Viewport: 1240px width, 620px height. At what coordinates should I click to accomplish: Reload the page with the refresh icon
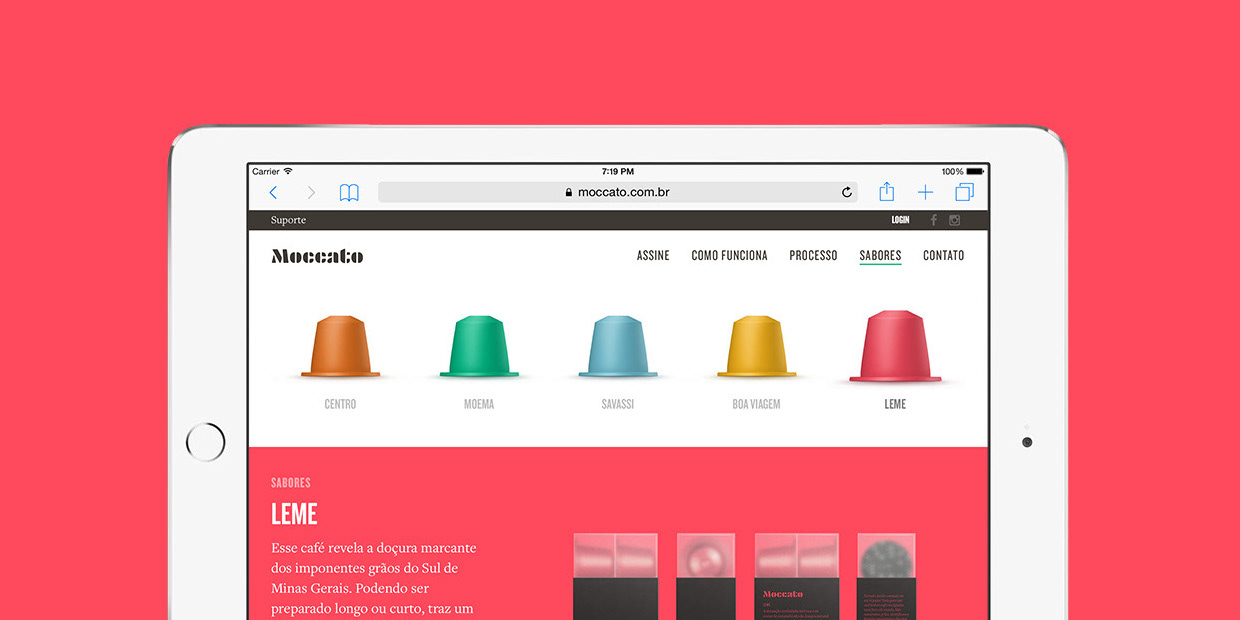(x=847, y=192)
